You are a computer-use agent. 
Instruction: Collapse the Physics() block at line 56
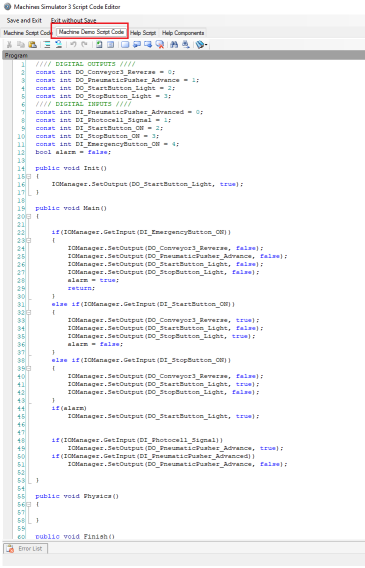pos(29,504)
